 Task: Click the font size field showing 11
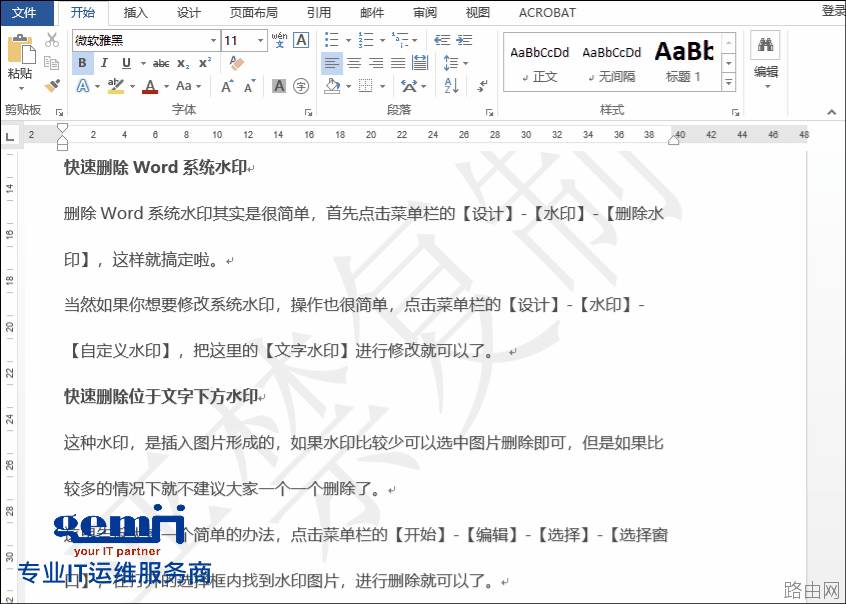click(238, 40)
